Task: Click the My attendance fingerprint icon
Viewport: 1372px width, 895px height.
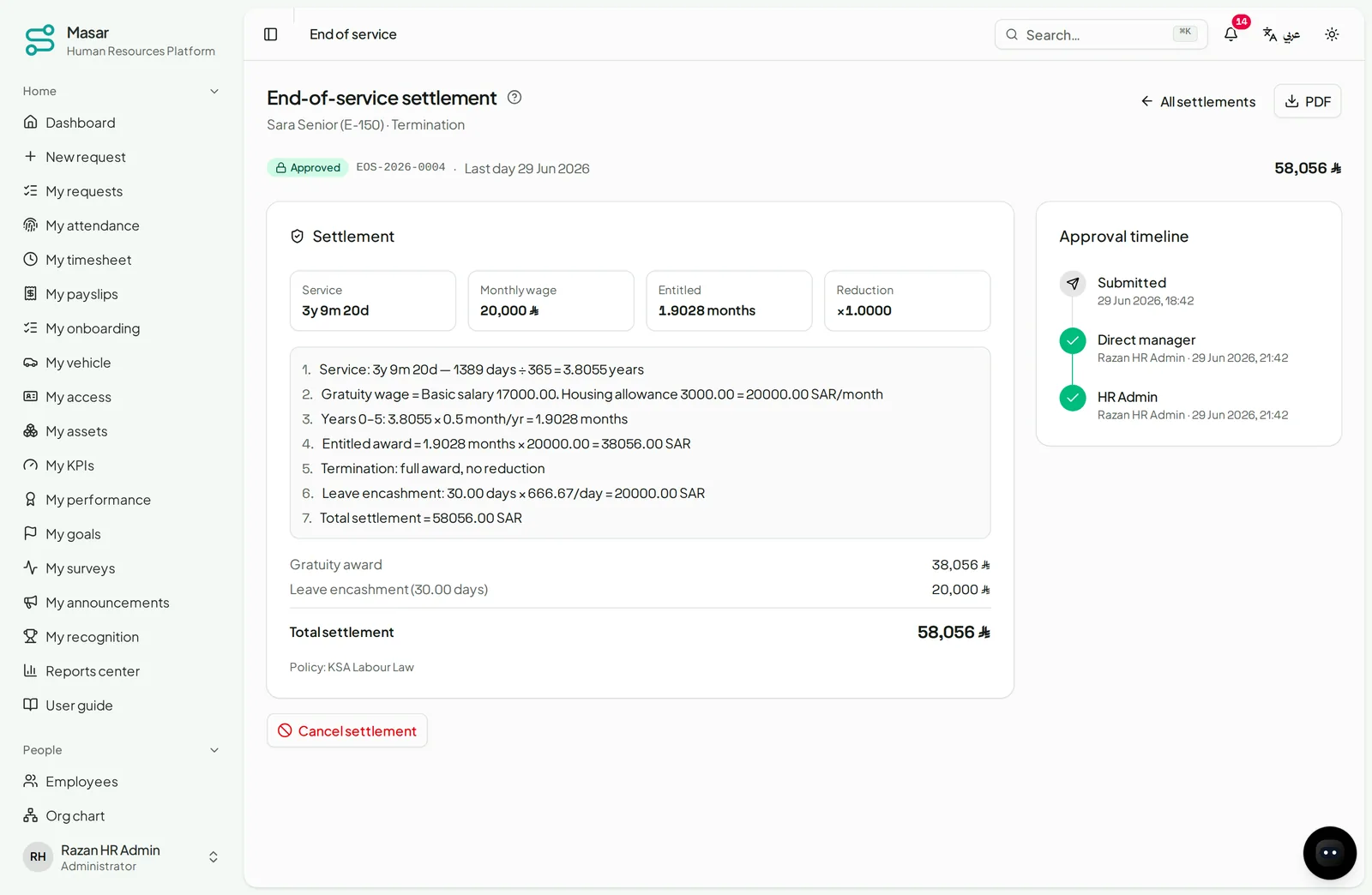Action: [31, 225]
